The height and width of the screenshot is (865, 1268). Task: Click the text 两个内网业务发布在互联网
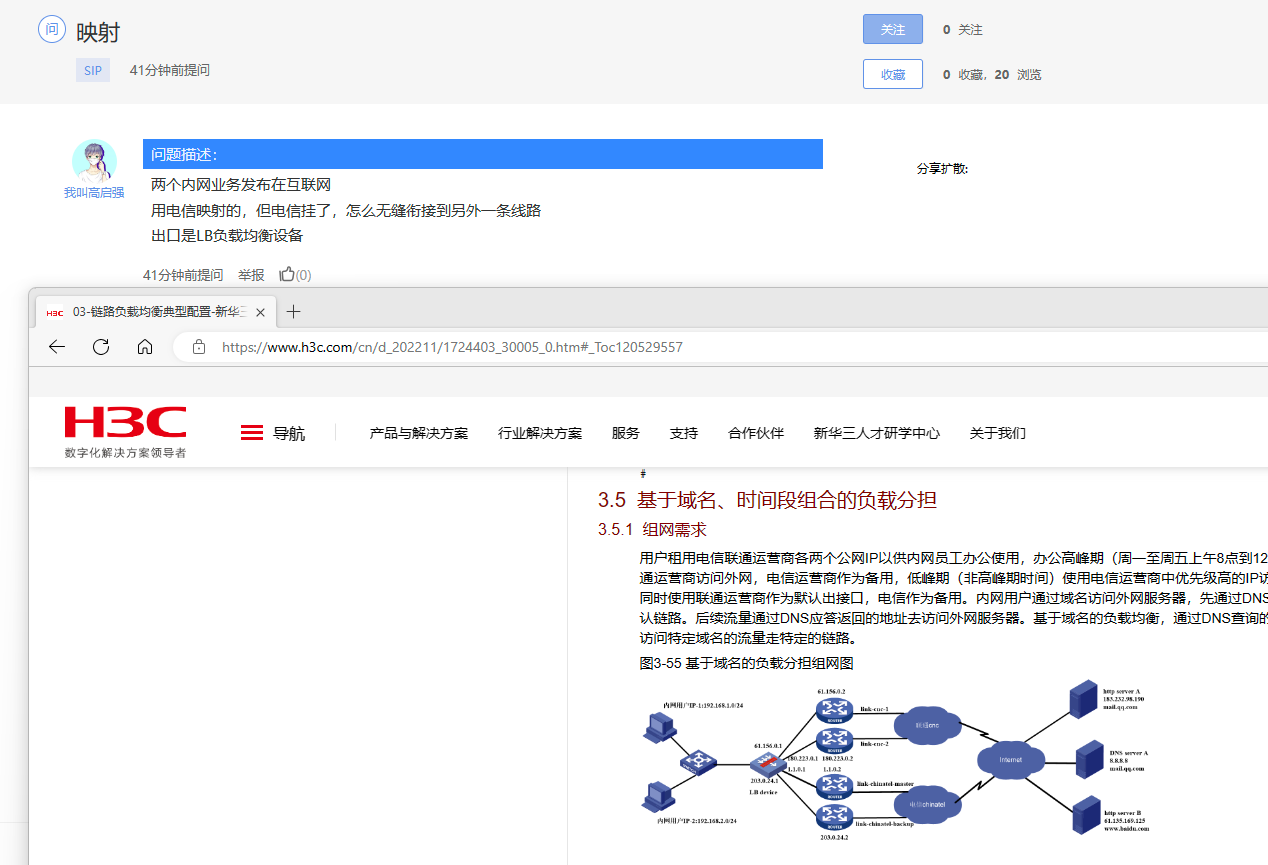(x=241, y=185)
